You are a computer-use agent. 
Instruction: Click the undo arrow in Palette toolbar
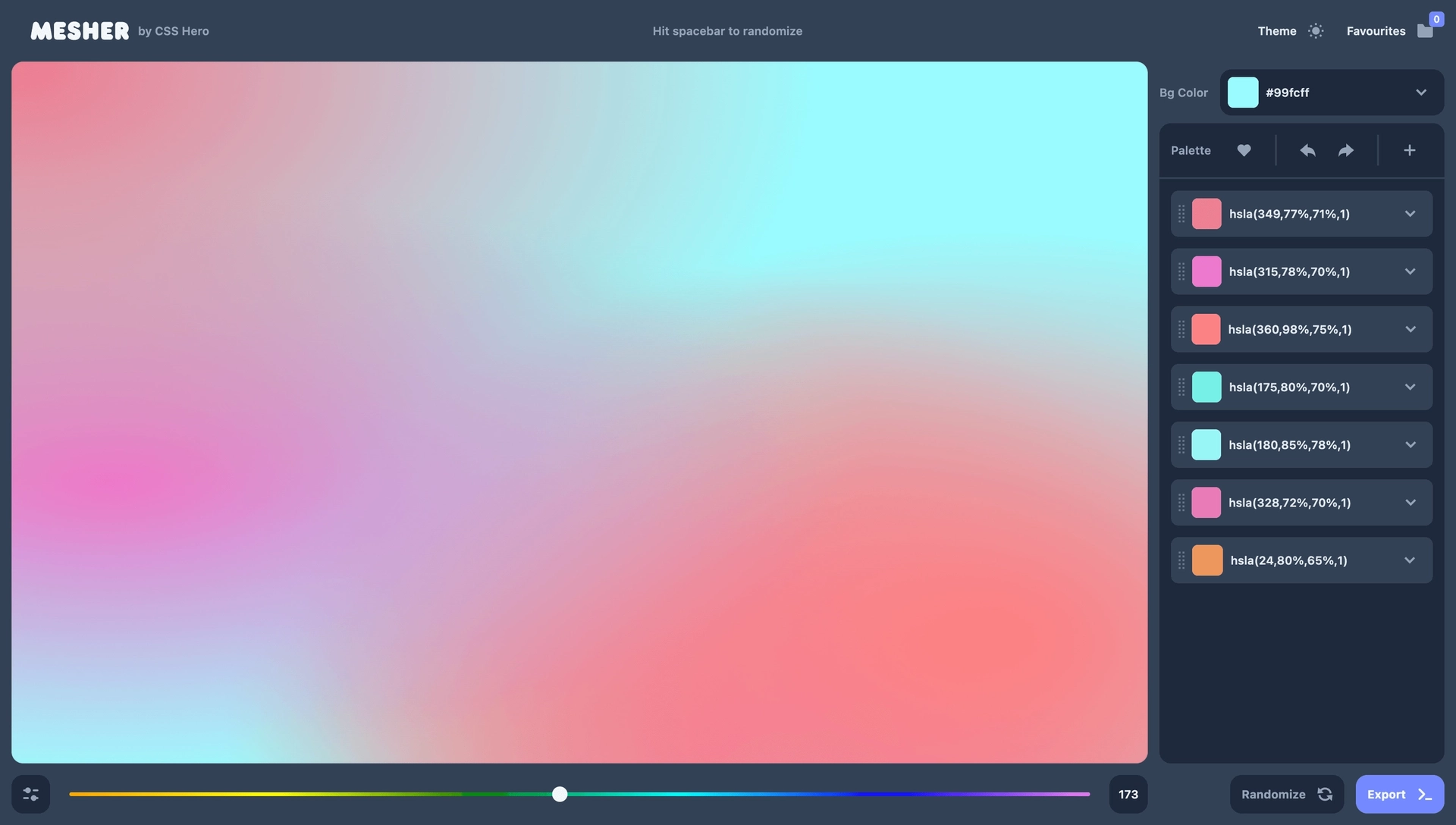point(1307,150)
